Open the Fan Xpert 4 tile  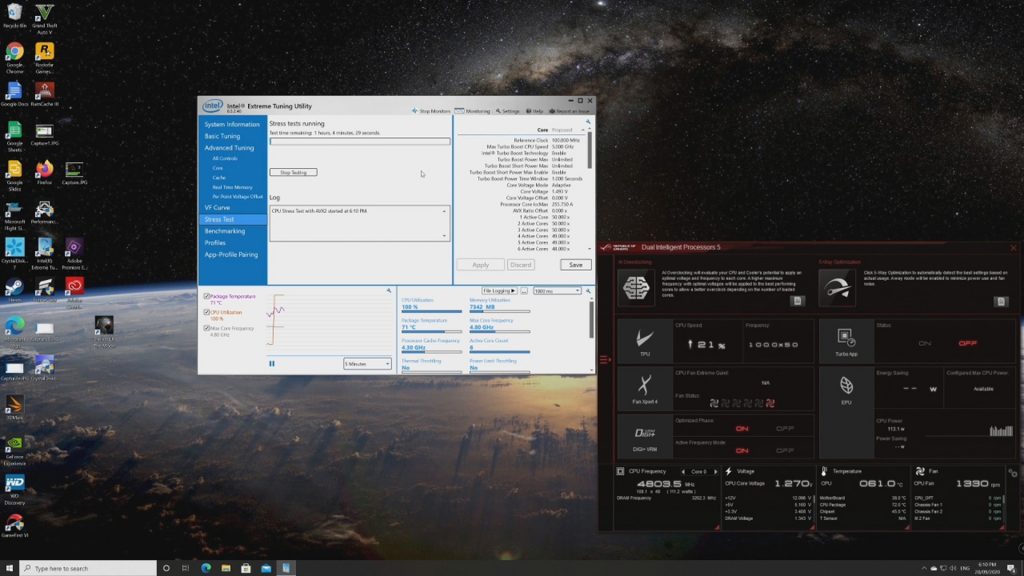click(645, 389)
